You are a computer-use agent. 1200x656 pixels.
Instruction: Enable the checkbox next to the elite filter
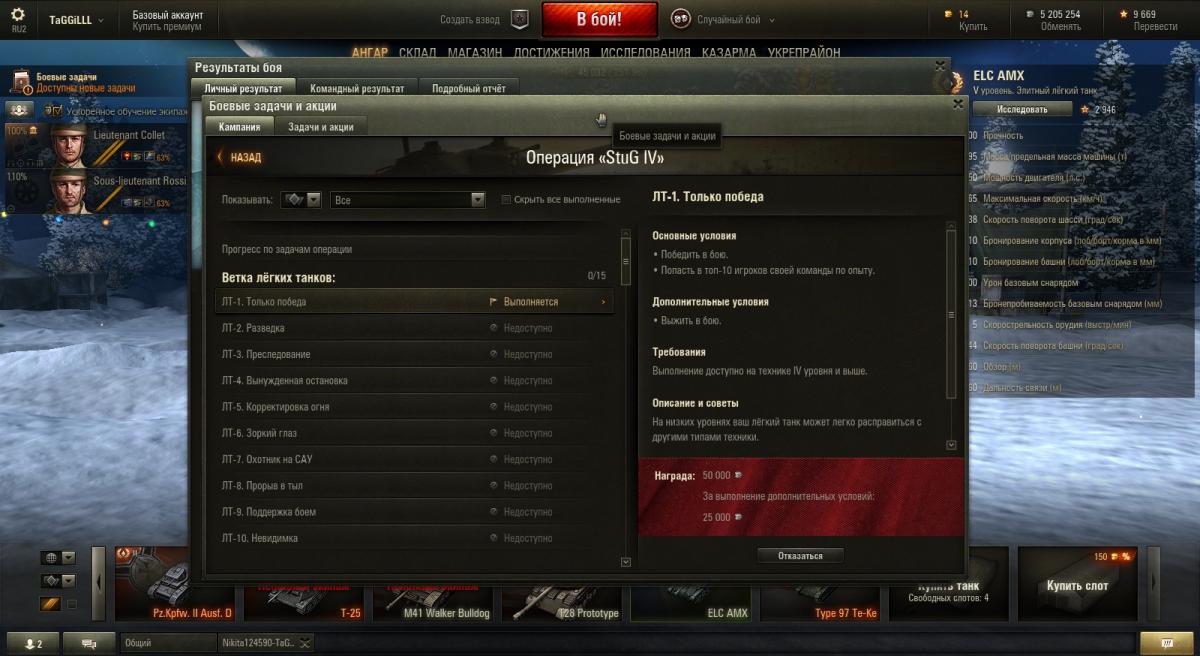pos(72,604)
